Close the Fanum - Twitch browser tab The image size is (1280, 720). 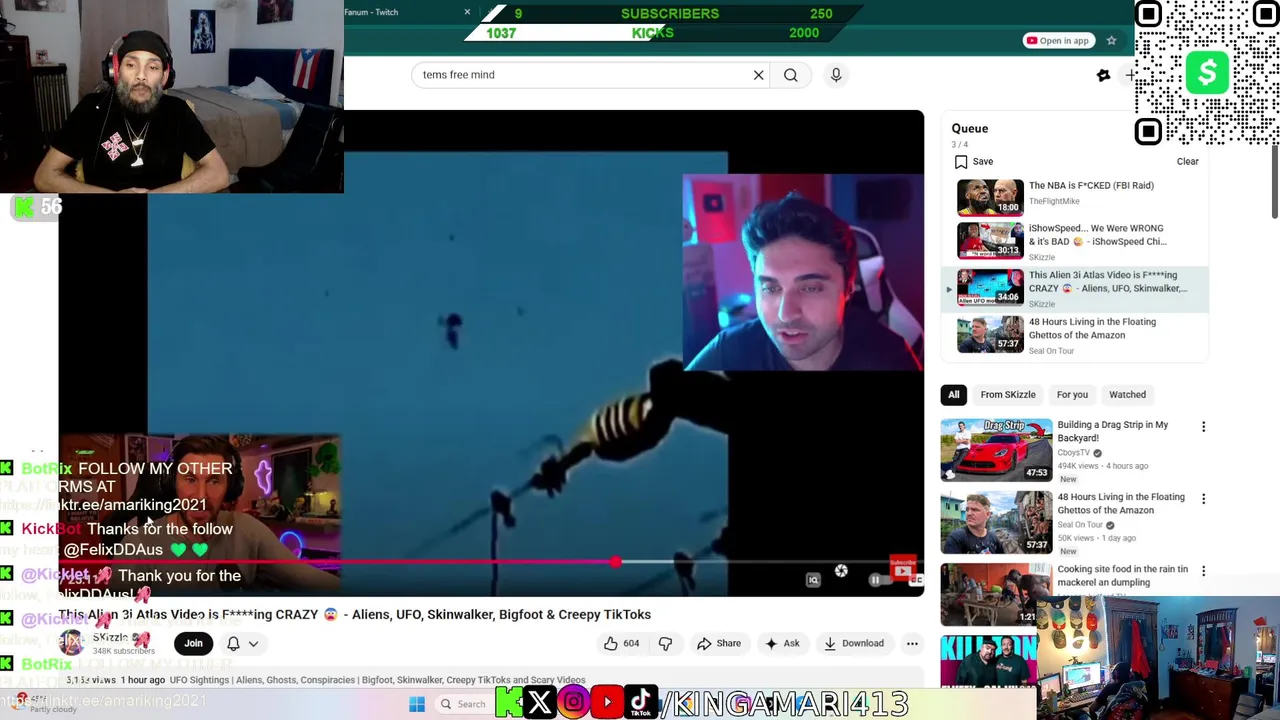pos(467,12)
